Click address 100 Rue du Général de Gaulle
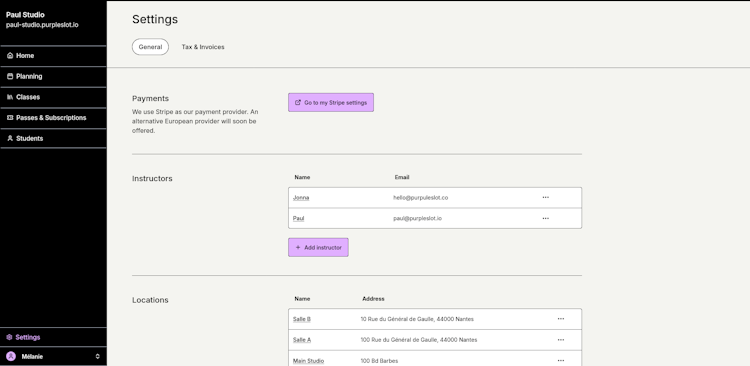This screenshot has width=750, height=366. pos(419,340)
